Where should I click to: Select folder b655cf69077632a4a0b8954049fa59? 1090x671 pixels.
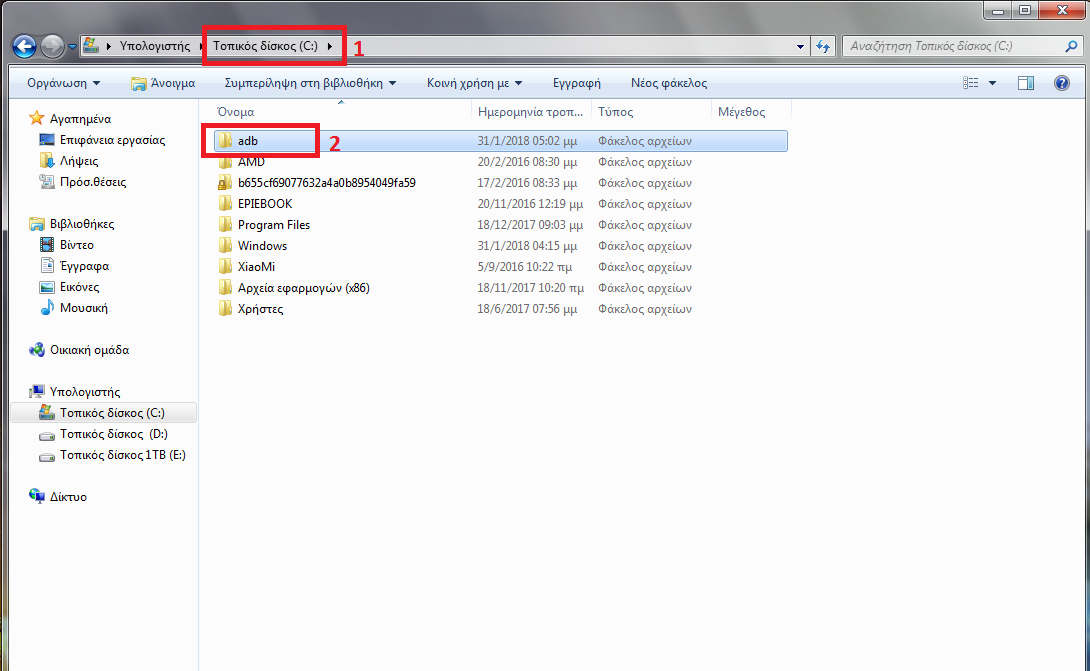tap(327, 183)
